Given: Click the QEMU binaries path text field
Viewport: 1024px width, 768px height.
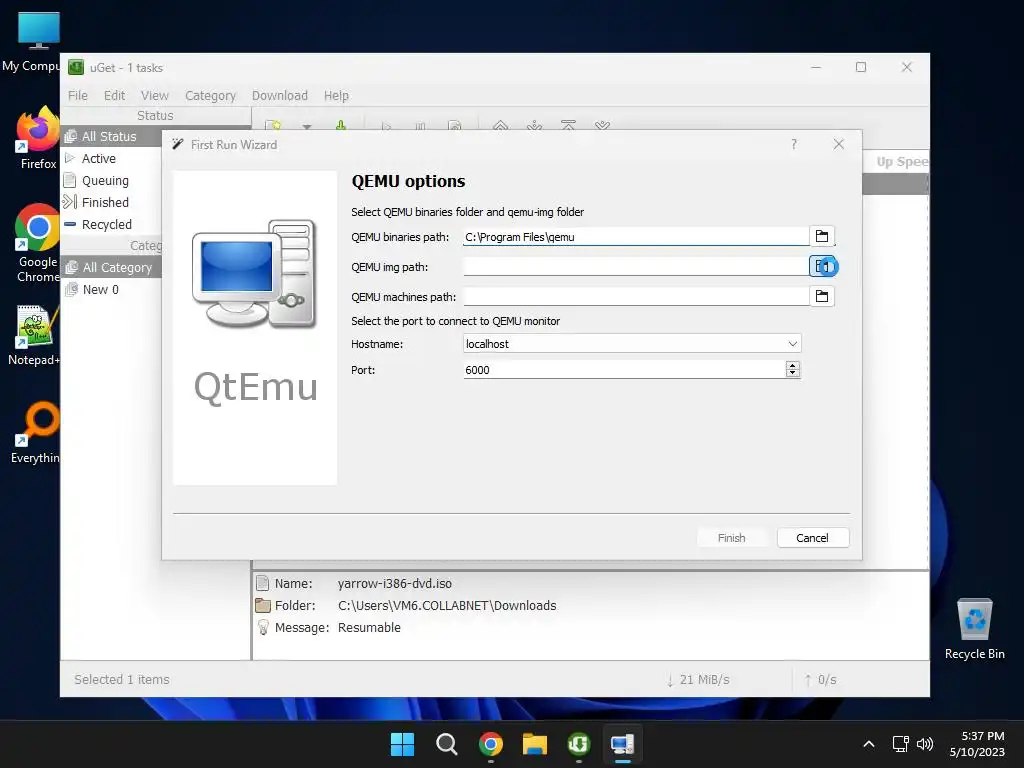Looking at the screenshot, I should [635, 236].
